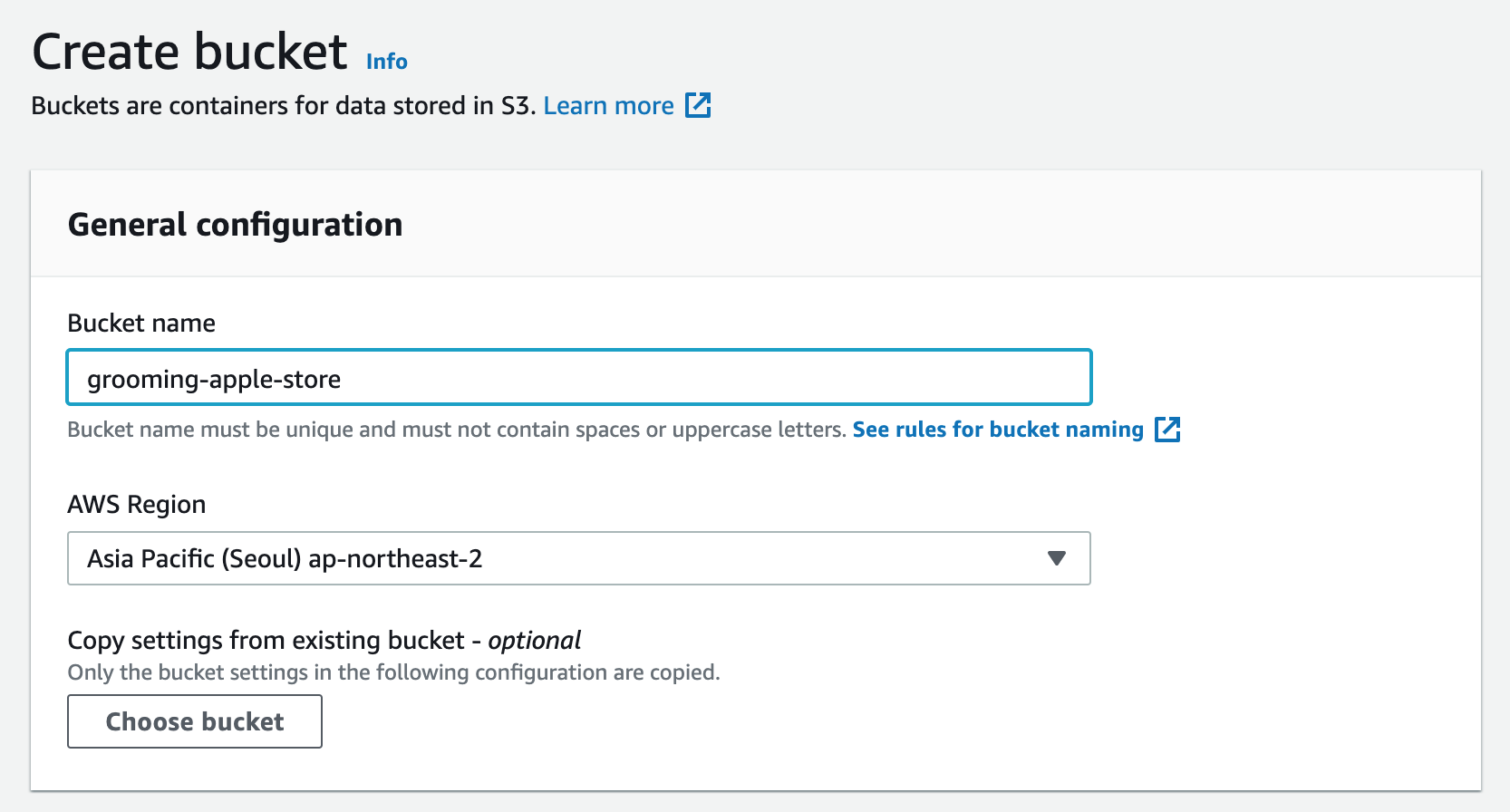Click 'Only the bucket settings' helper text
The image size is (1510, 812).
tap(393, 672)
